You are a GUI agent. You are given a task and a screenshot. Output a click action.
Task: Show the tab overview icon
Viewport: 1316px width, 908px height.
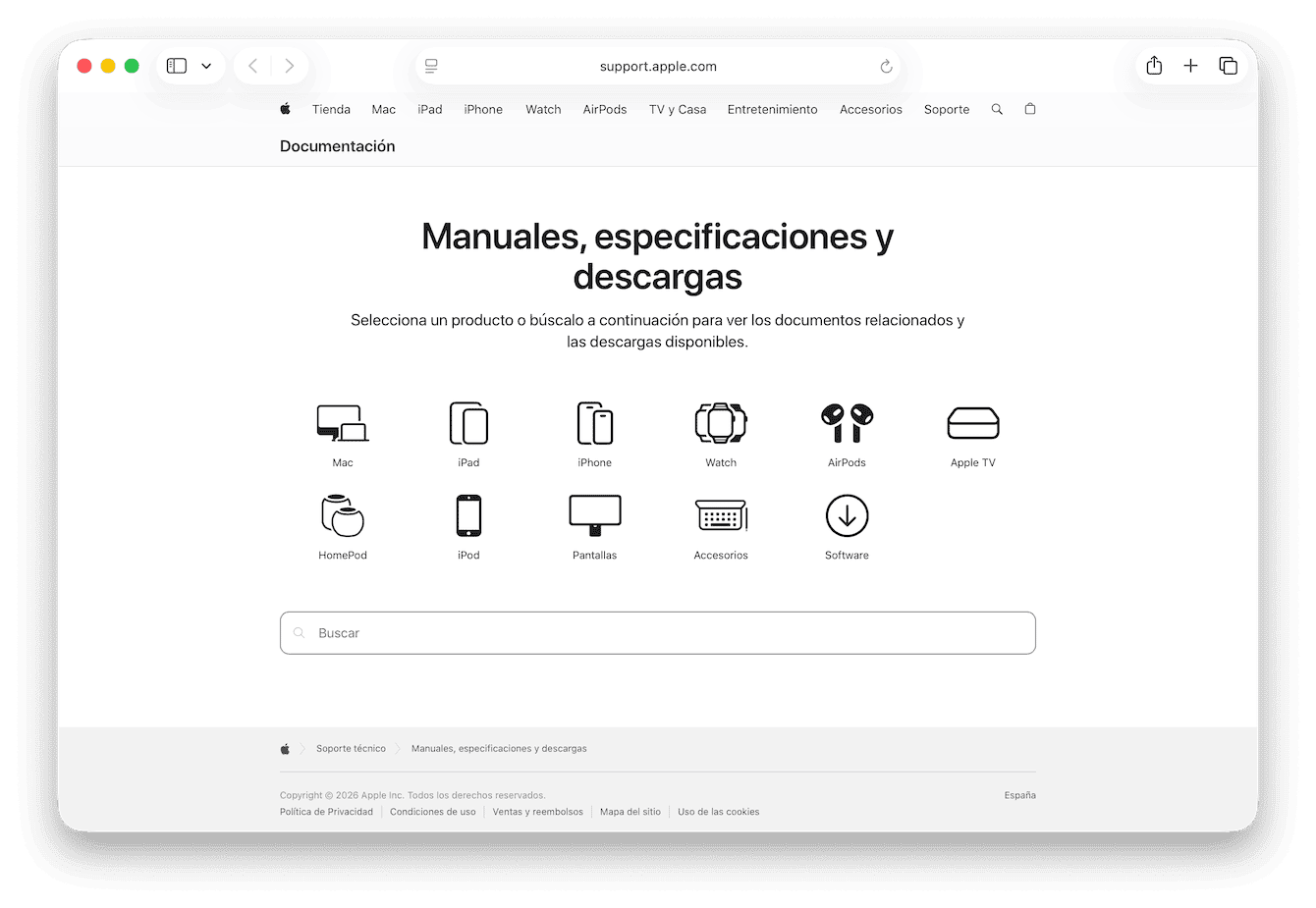point(1228,66)
